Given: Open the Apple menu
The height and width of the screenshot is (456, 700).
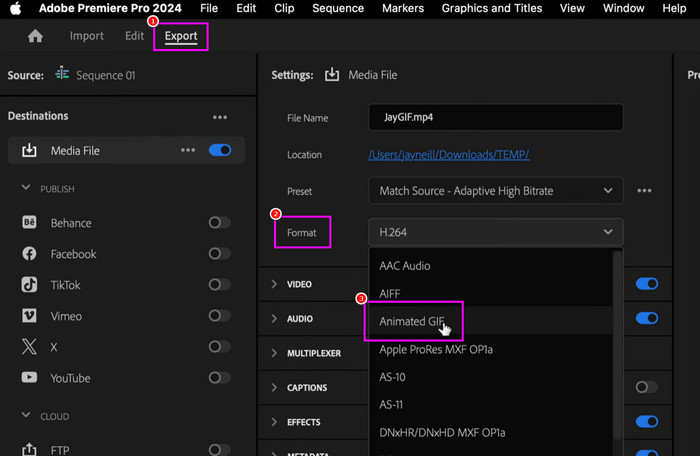Looking at the screenshot, I should (16, 8).
